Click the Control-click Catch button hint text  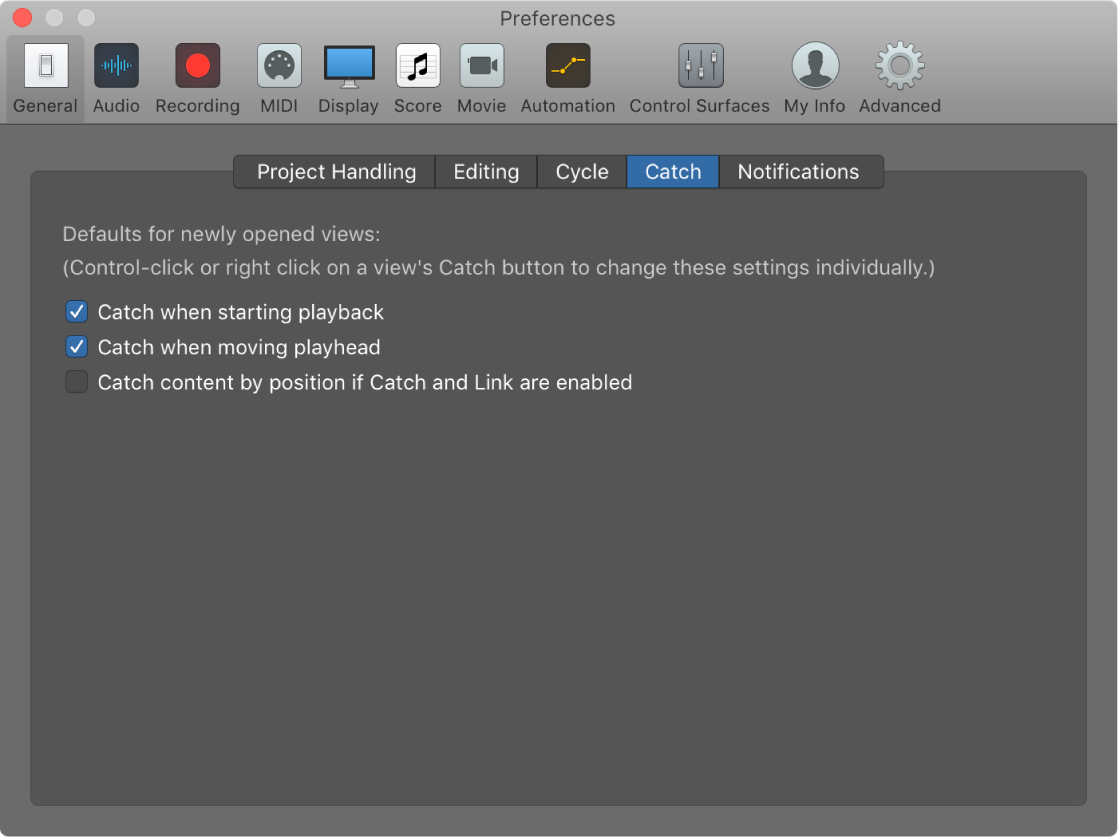click(x=499, y=268)
